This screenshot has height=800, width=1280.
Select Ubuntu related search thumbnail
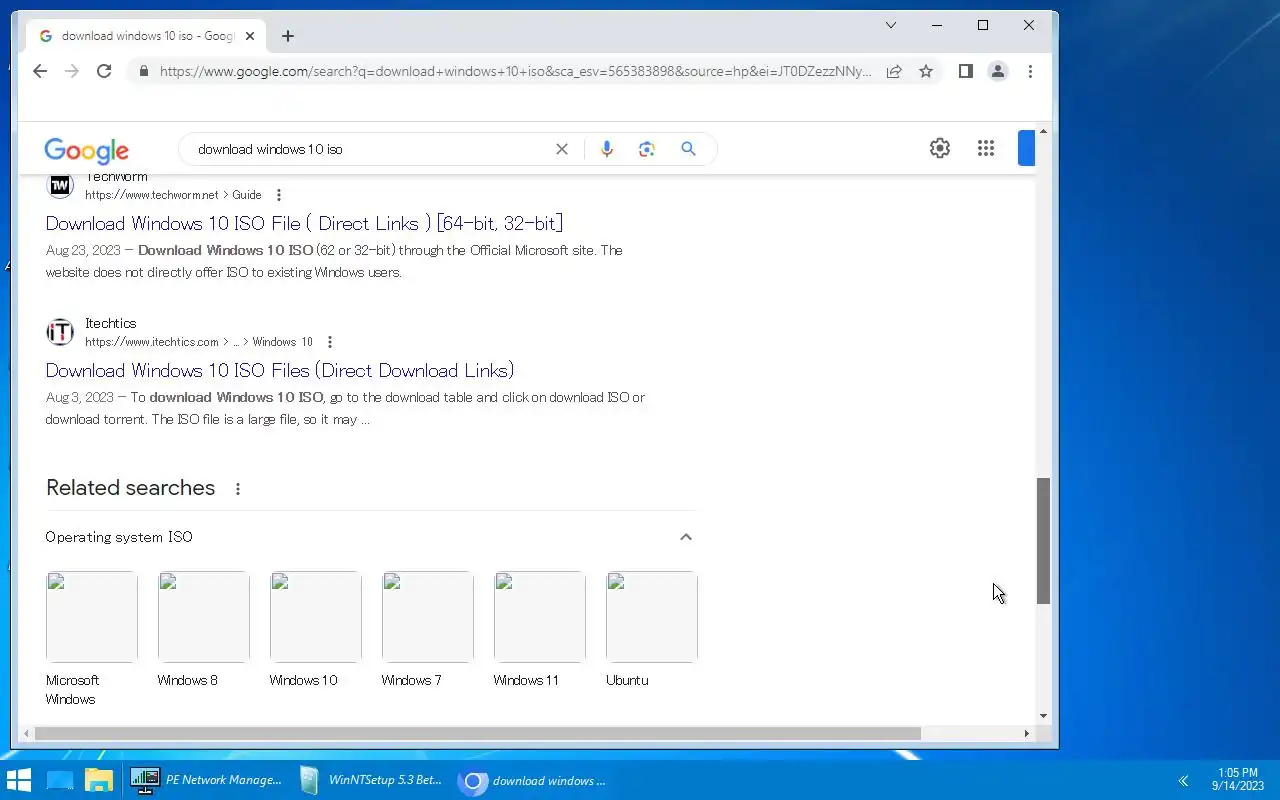pyautogui.click(x=651, y=617)
